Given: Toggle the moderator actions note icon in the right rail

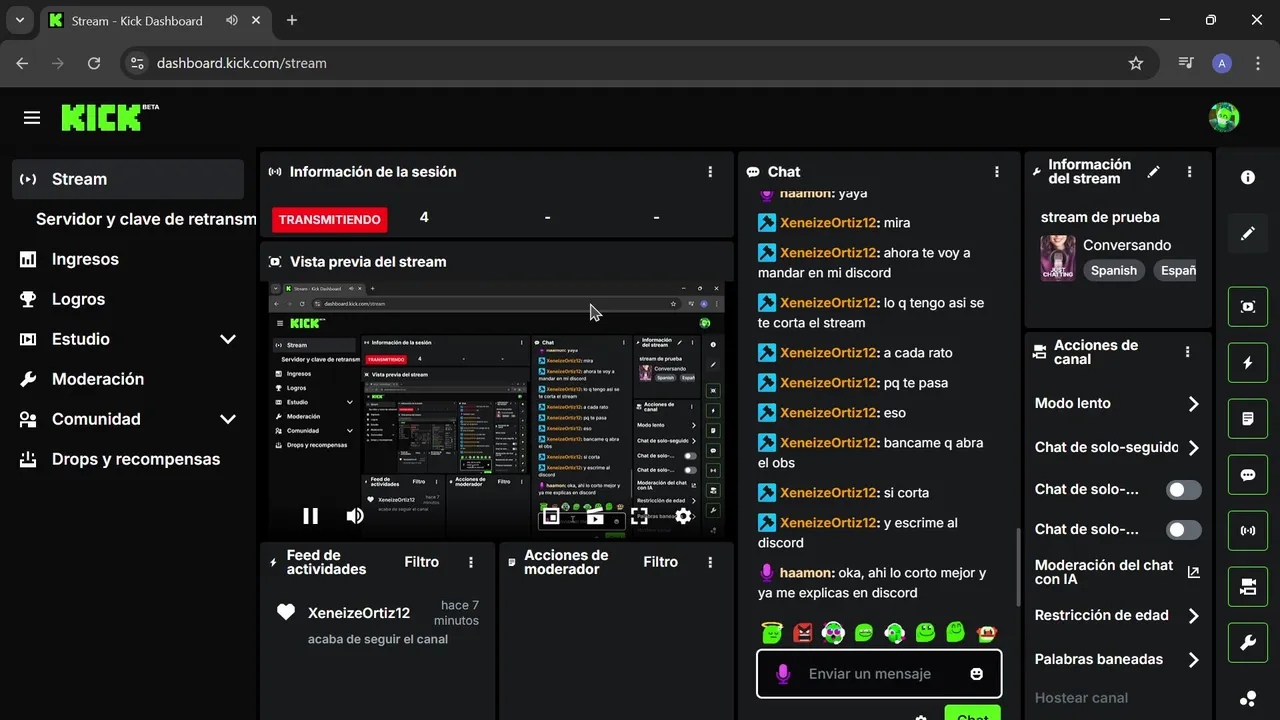Looking at the screenshot, I should point(1248,419).
